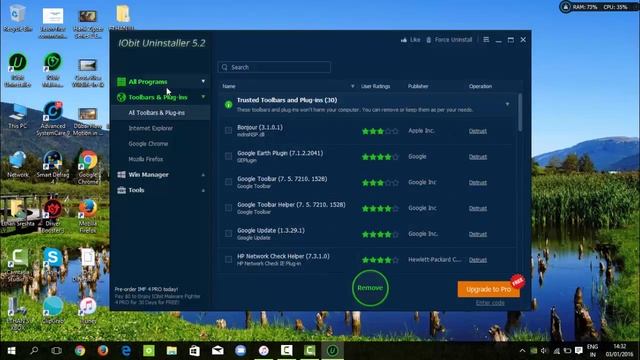Collapse the Toolbars & Plug-ins arrow
This screenshot has height=360, width=640.
(x=203, y=97)
